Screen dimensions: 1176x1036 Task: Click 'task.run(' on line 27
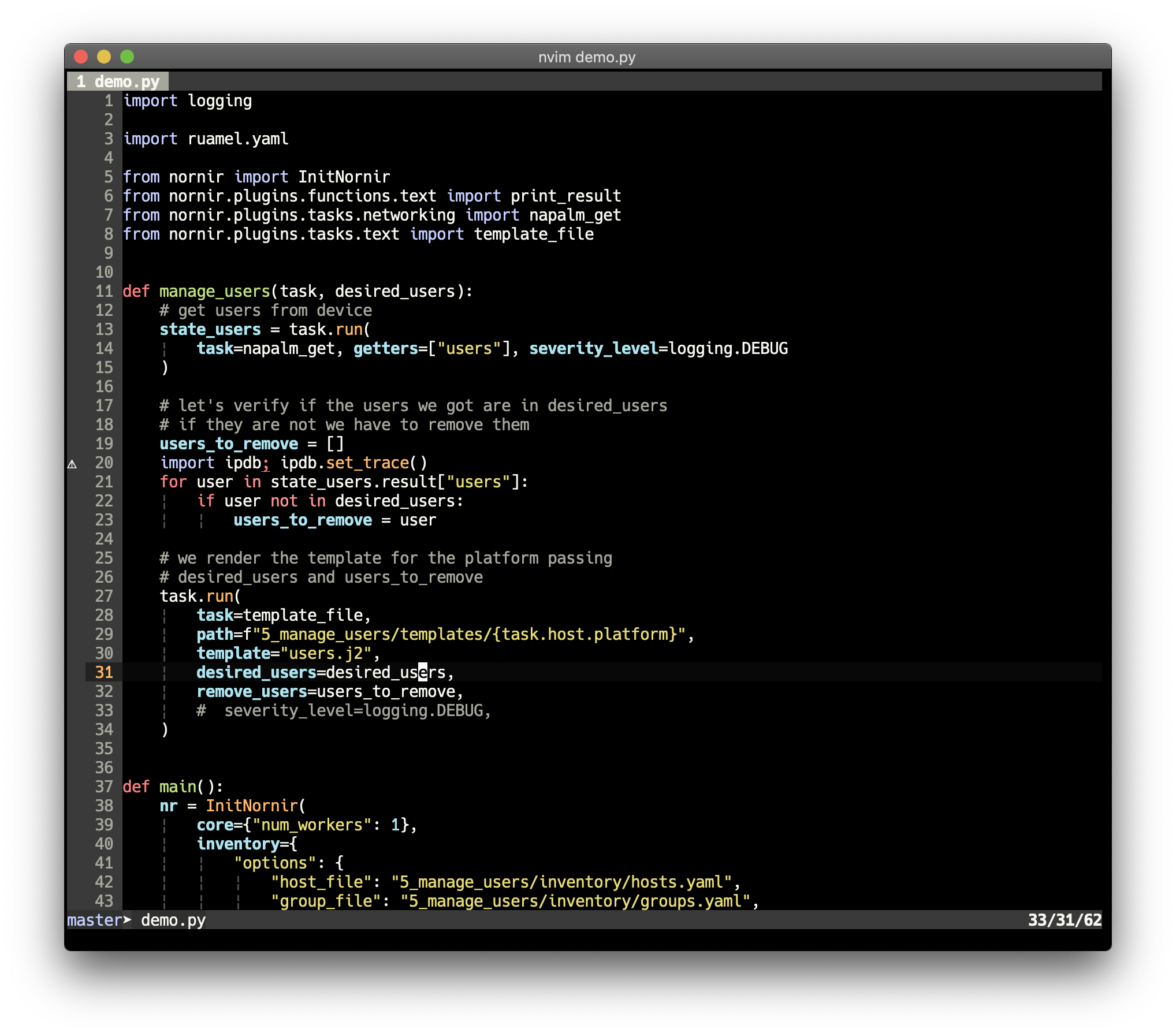pos(201,597)
